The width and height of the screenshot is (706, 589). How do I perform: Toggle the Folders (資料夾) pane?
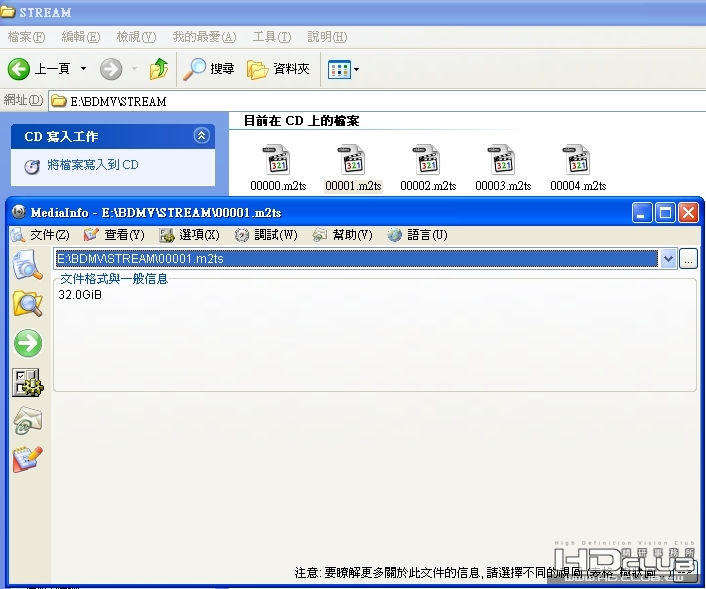coord(278,69)
